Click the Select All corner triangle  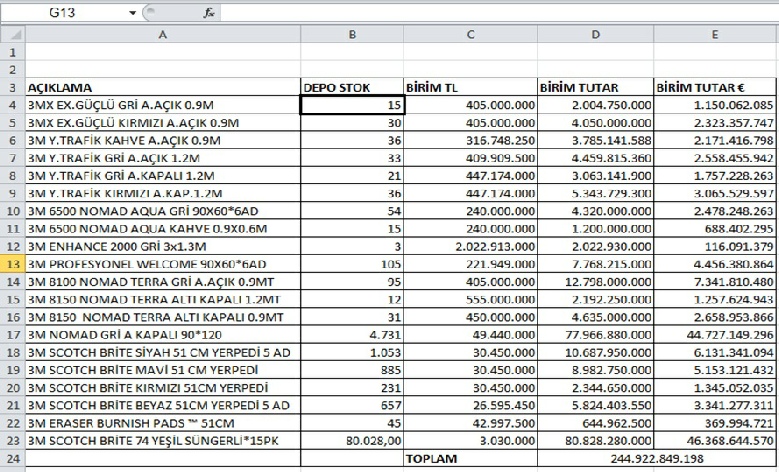click(x=13, y=35)
